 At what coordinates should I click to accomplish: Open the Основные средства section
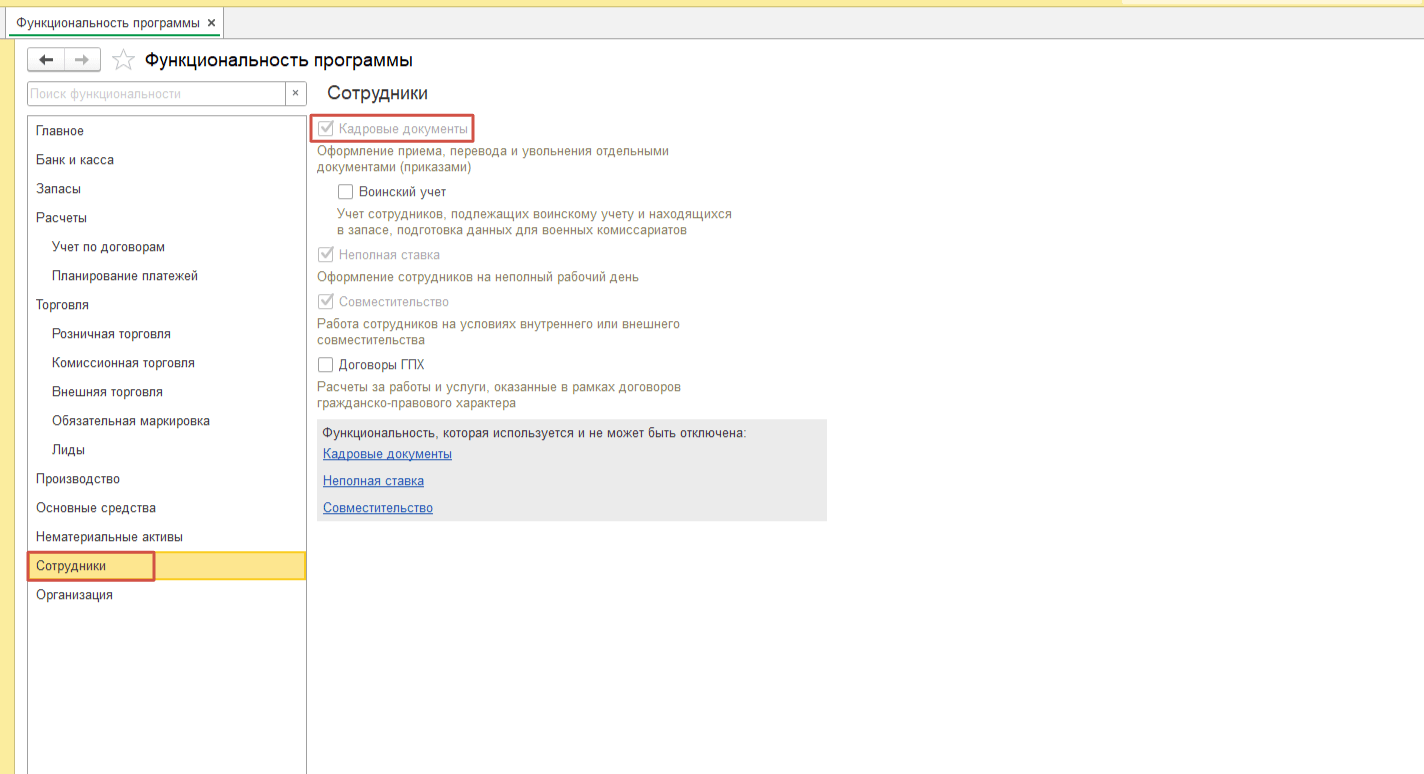pos(166,508)
